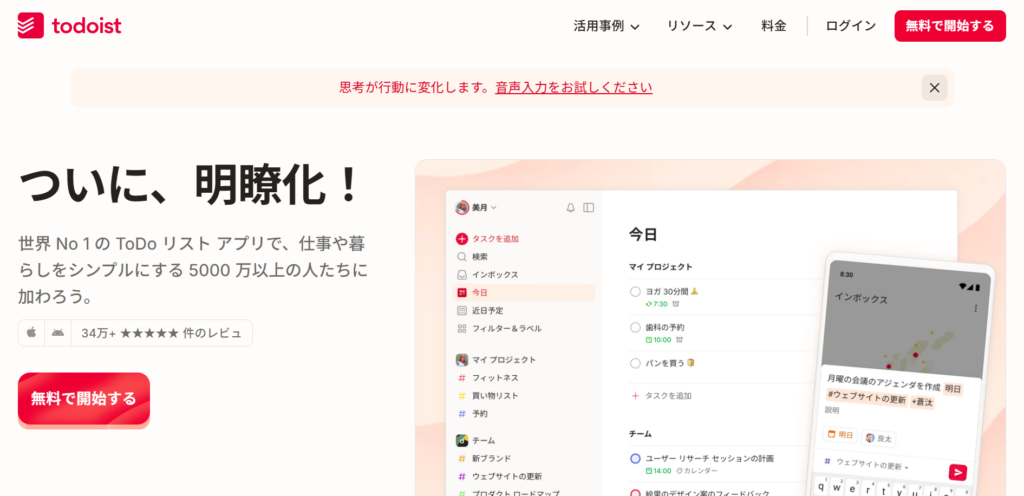The height and width of the screenshot is (496, 1024).
Task: Click the alarm icon next to 7:30
Action: coord(676,304)
